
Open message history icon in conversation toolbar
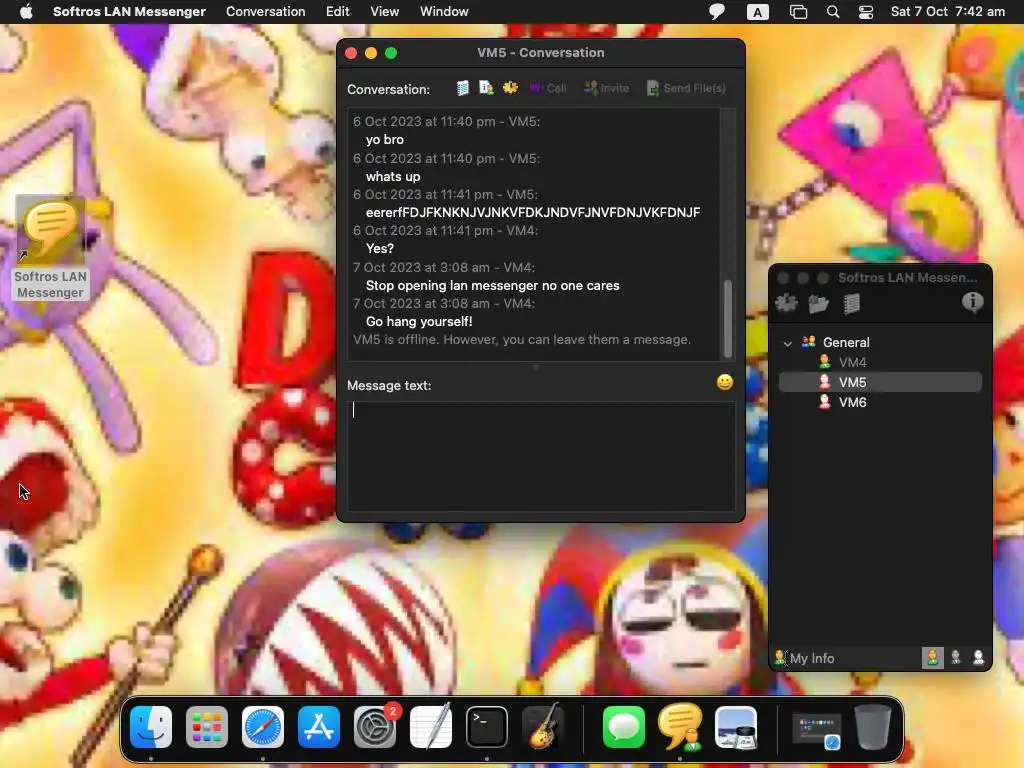pos(462,88)
